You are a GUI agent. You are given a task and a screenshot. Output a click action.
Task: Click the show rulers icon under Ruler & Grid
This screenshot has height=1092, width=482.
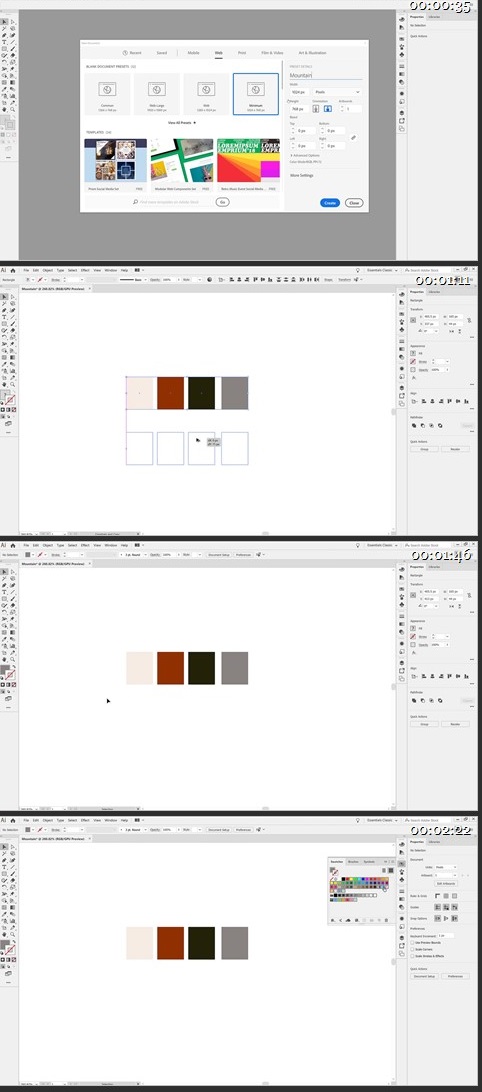click(438, 895)
